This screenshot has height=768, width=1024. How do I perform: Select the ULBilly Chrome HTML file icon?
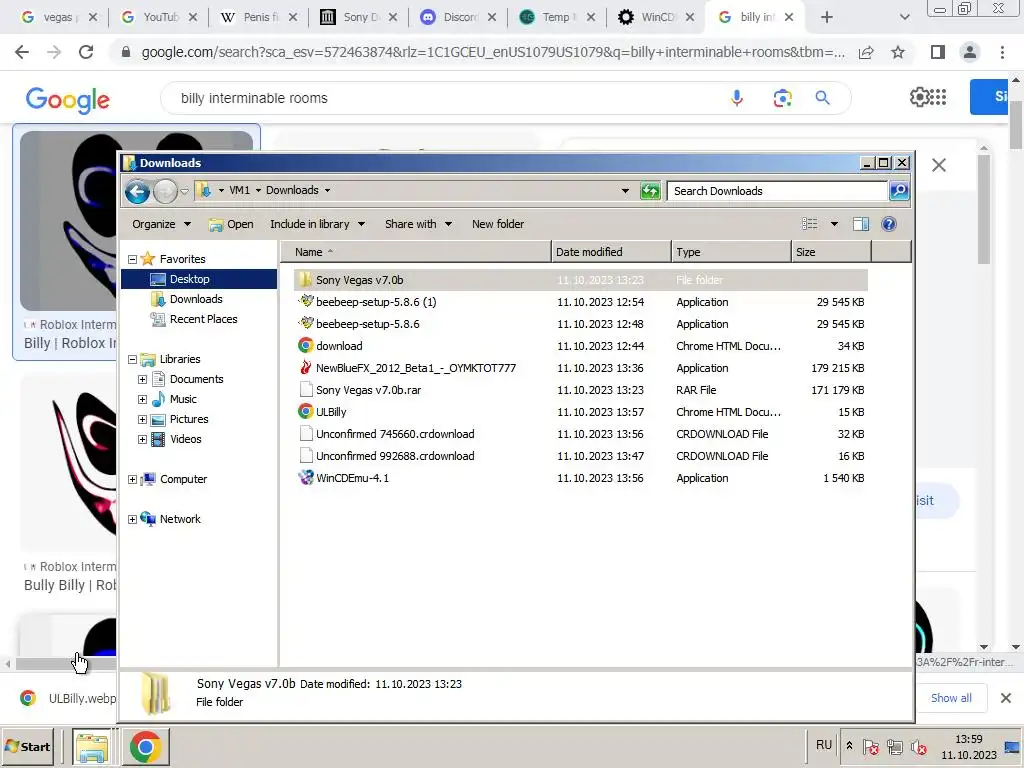[x=305, y=411]
